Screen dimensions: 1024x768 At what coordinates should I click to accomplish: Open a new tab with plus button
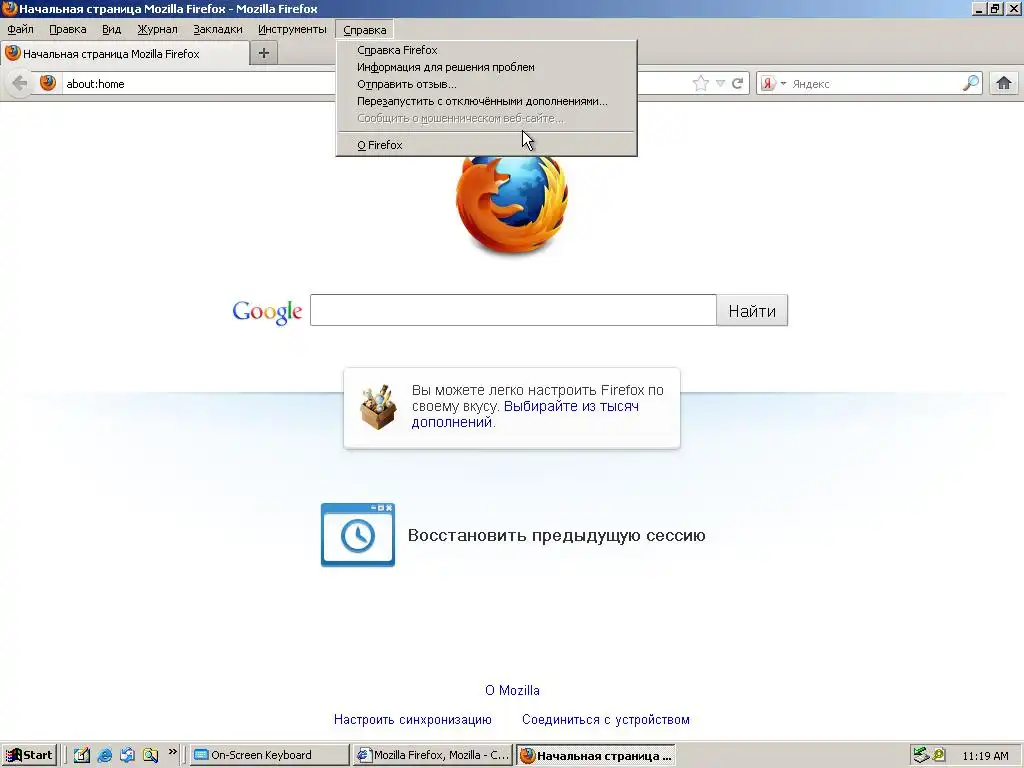(x=264, y=53)
